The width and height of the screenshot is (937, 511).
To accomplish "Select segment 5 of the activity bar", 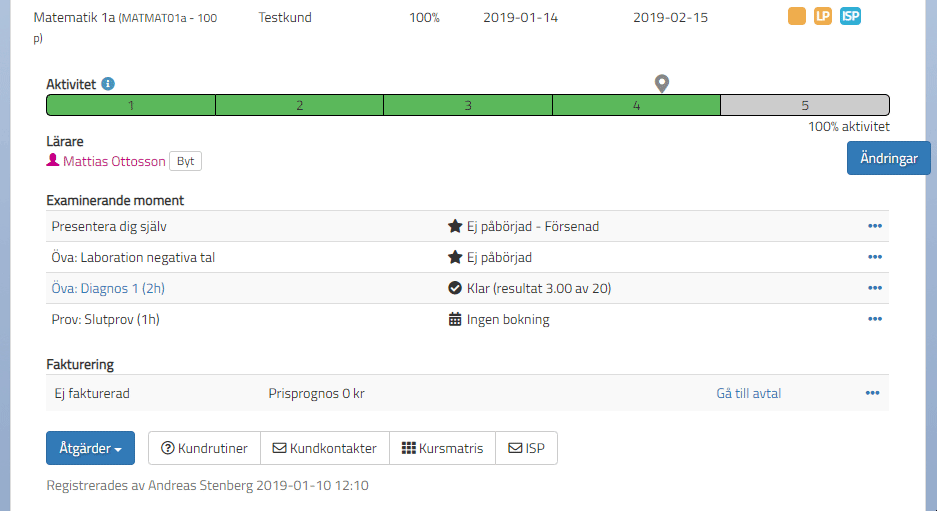I will click(804, 105).
